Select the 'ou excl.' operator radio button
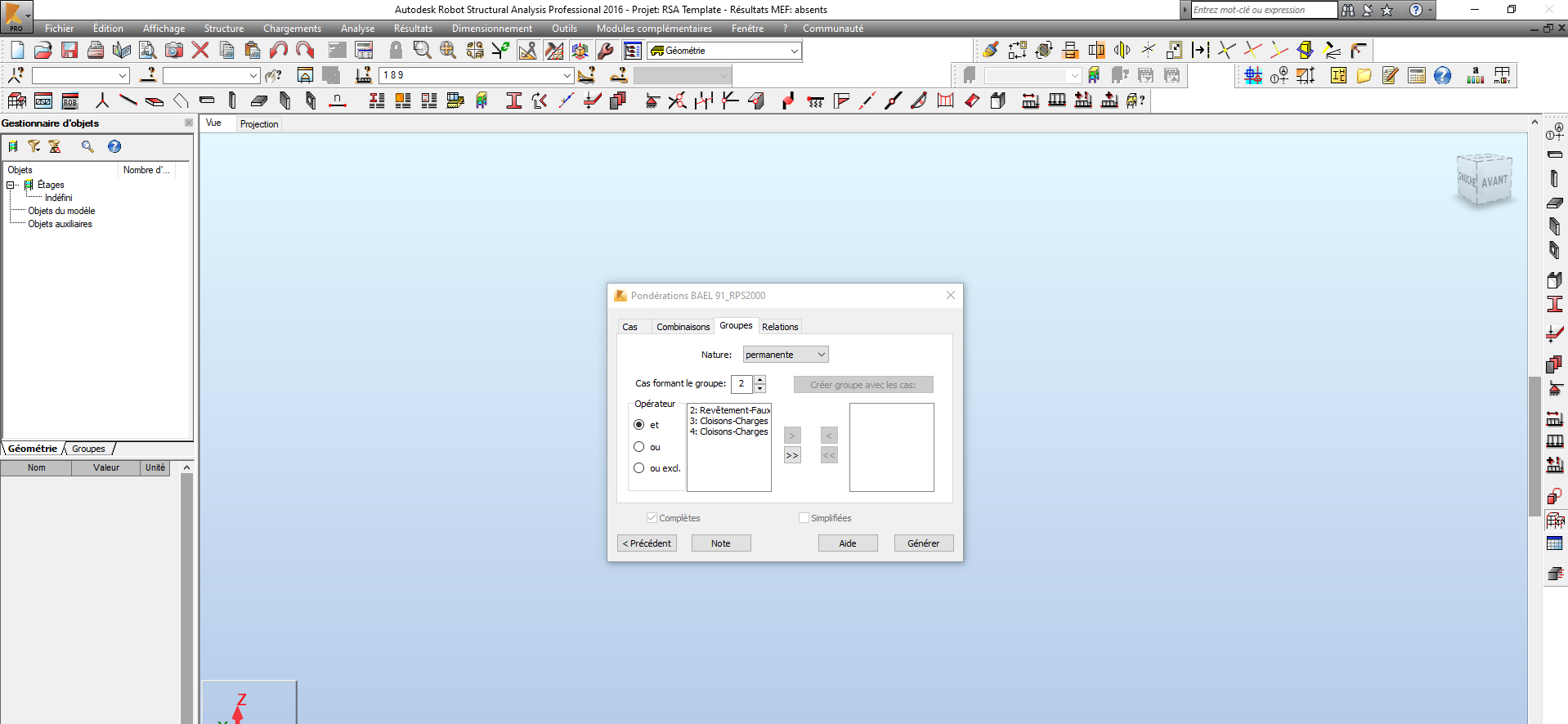Screen dimensions: 1568x724 tap(639, 468)
